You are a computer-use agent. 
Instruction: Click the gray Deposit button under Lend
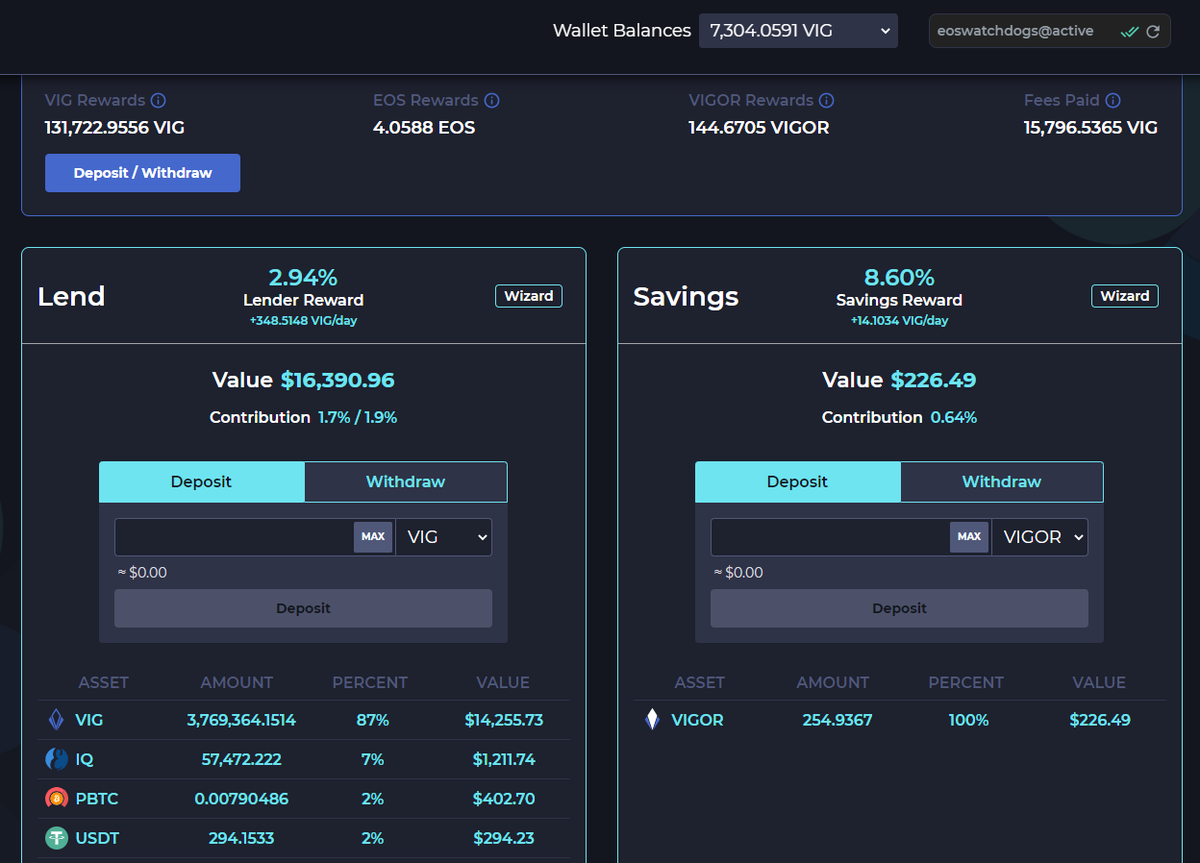point(303,608)
